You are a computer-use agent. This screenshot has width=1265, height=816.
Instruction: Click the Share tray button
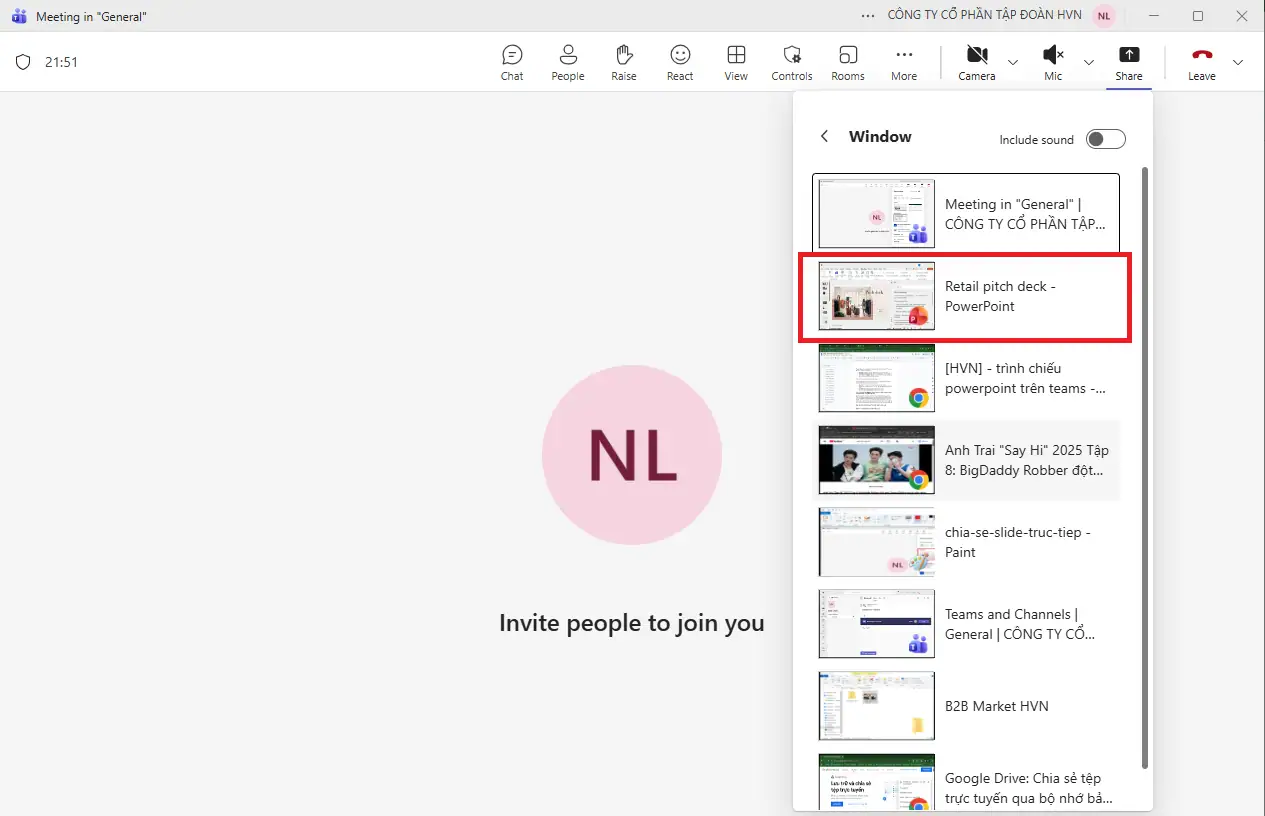coord(1129,62)
